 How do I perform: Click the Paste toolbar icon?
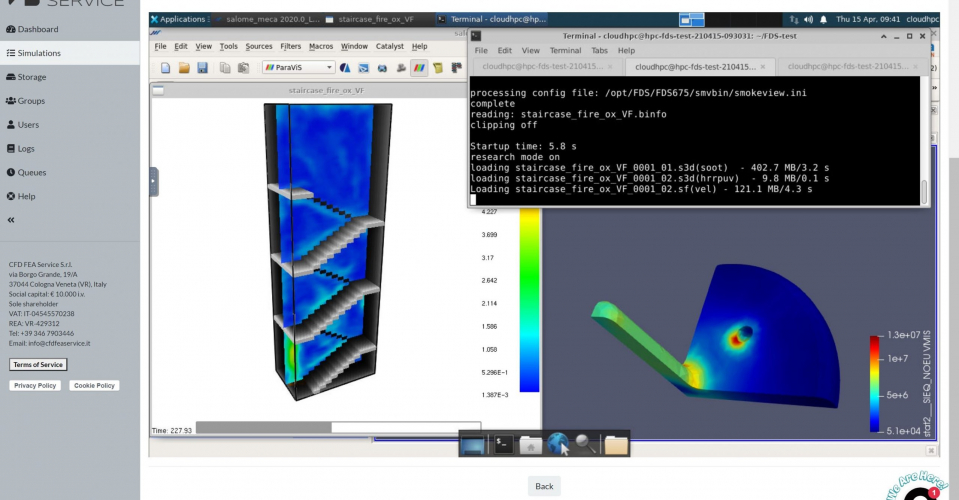point(243,67)
